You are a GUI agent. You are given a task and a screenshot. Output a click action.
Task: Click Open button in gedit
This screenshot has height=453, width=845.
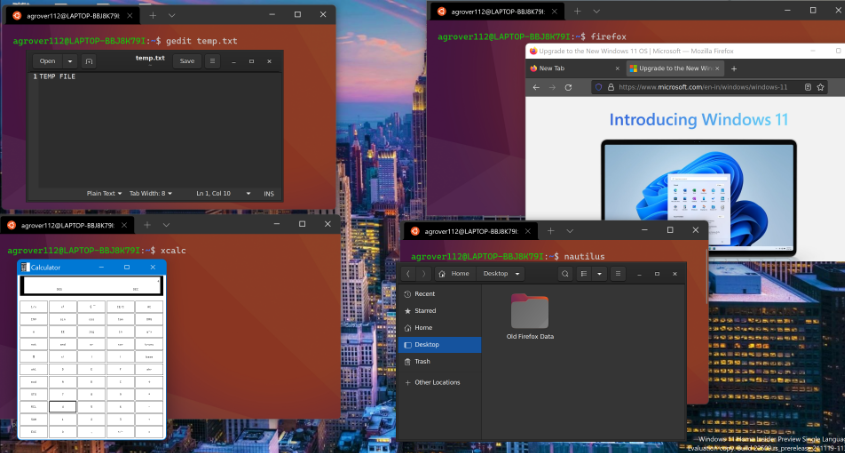47,61
